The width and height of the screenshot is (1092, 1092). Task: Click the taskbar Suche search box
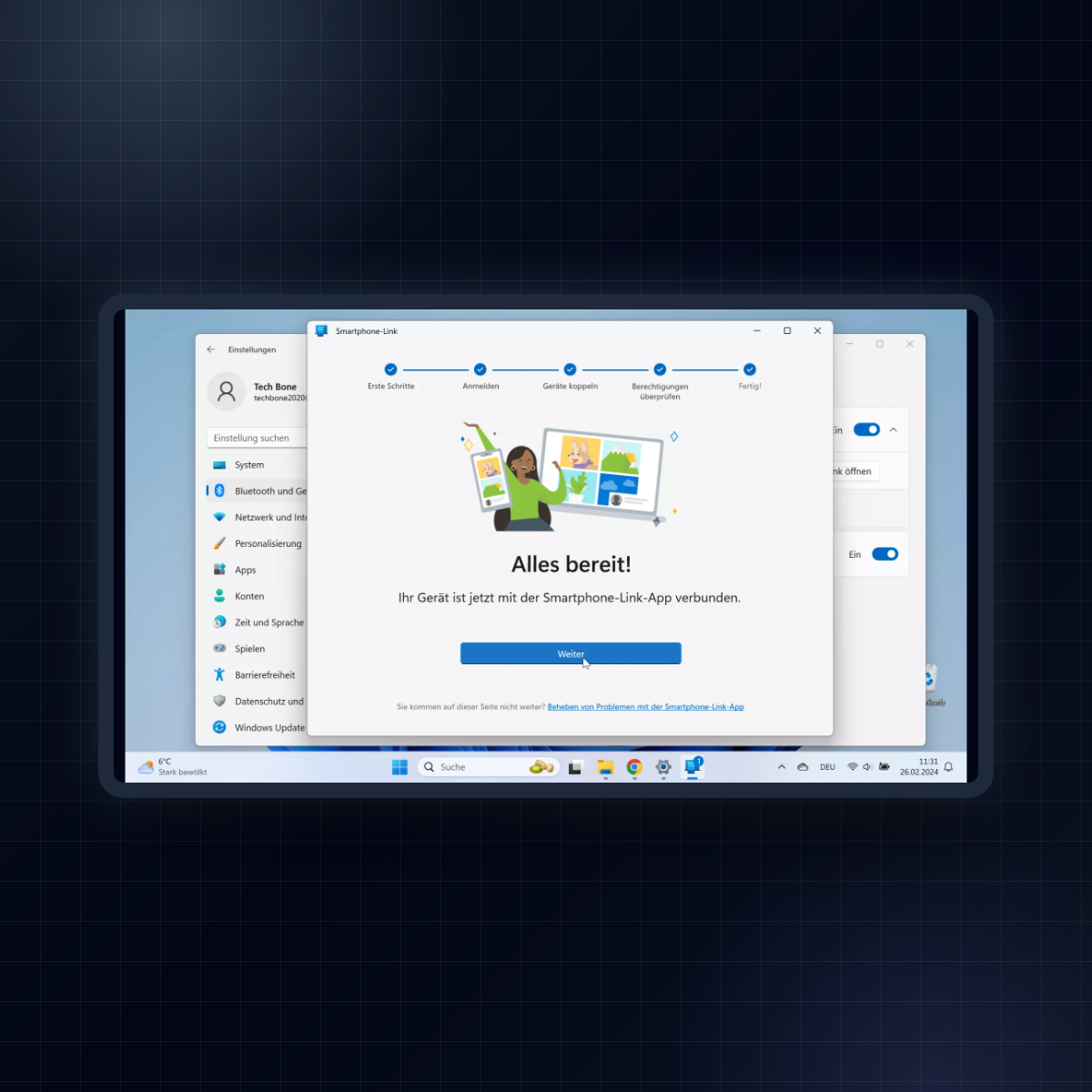[x=487, y=767]
